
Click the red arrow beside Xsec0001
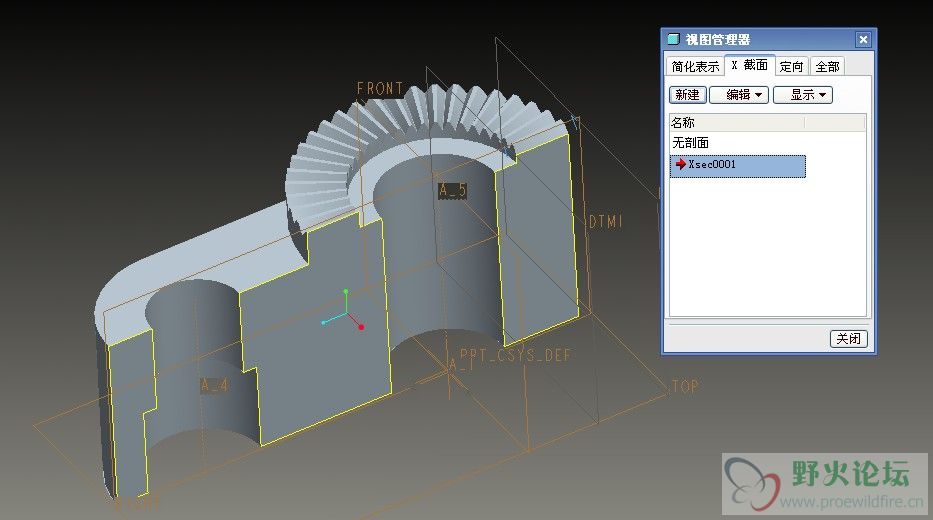pyautogui.click(x=681, y=164)
